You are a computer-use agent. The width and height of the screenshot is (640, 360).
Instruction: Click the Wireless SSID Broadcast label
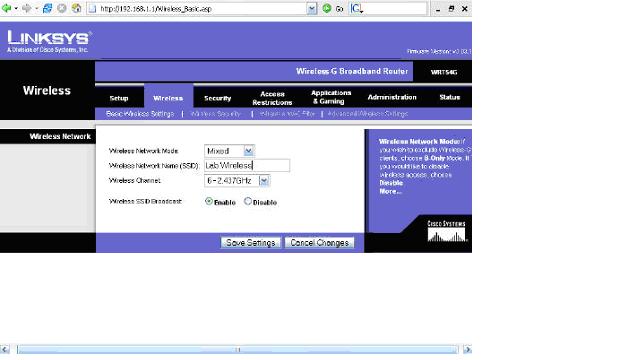point(145,201)
